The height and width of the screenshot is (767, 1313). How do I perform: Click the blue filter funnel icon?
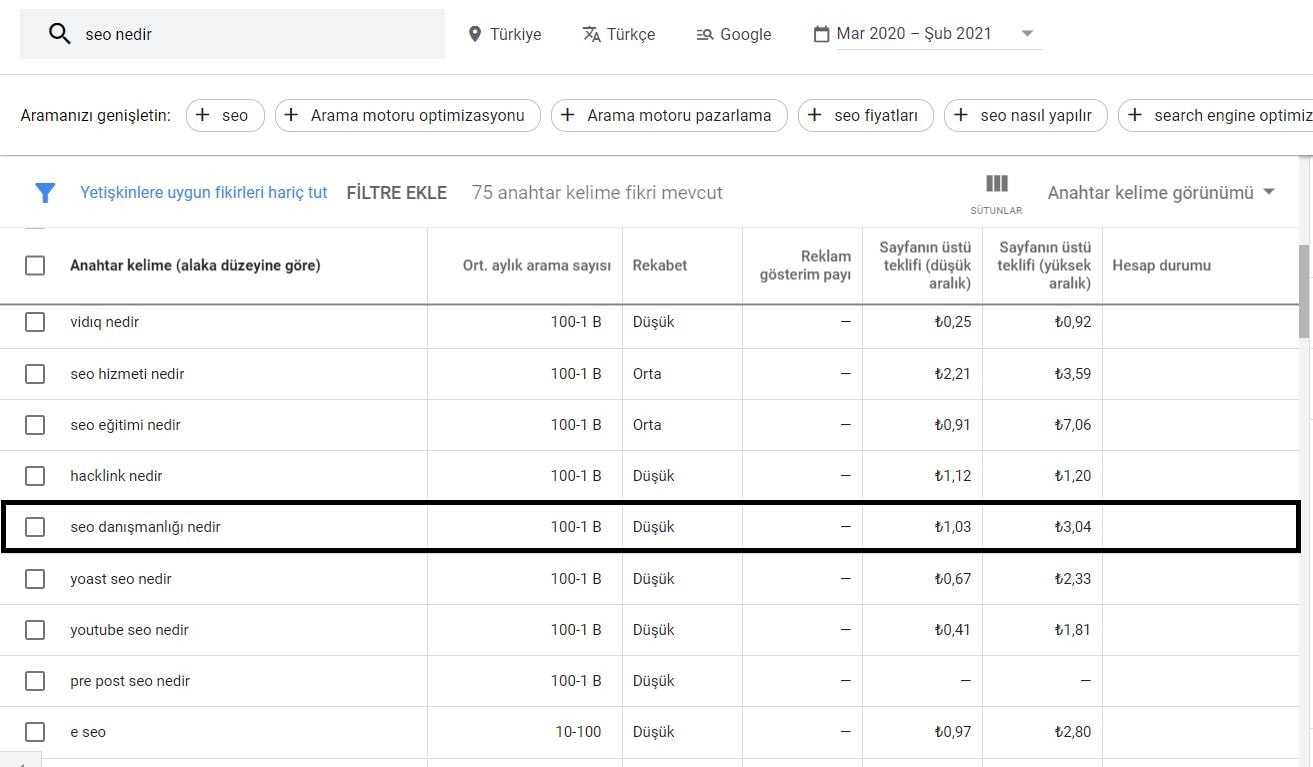45,193
